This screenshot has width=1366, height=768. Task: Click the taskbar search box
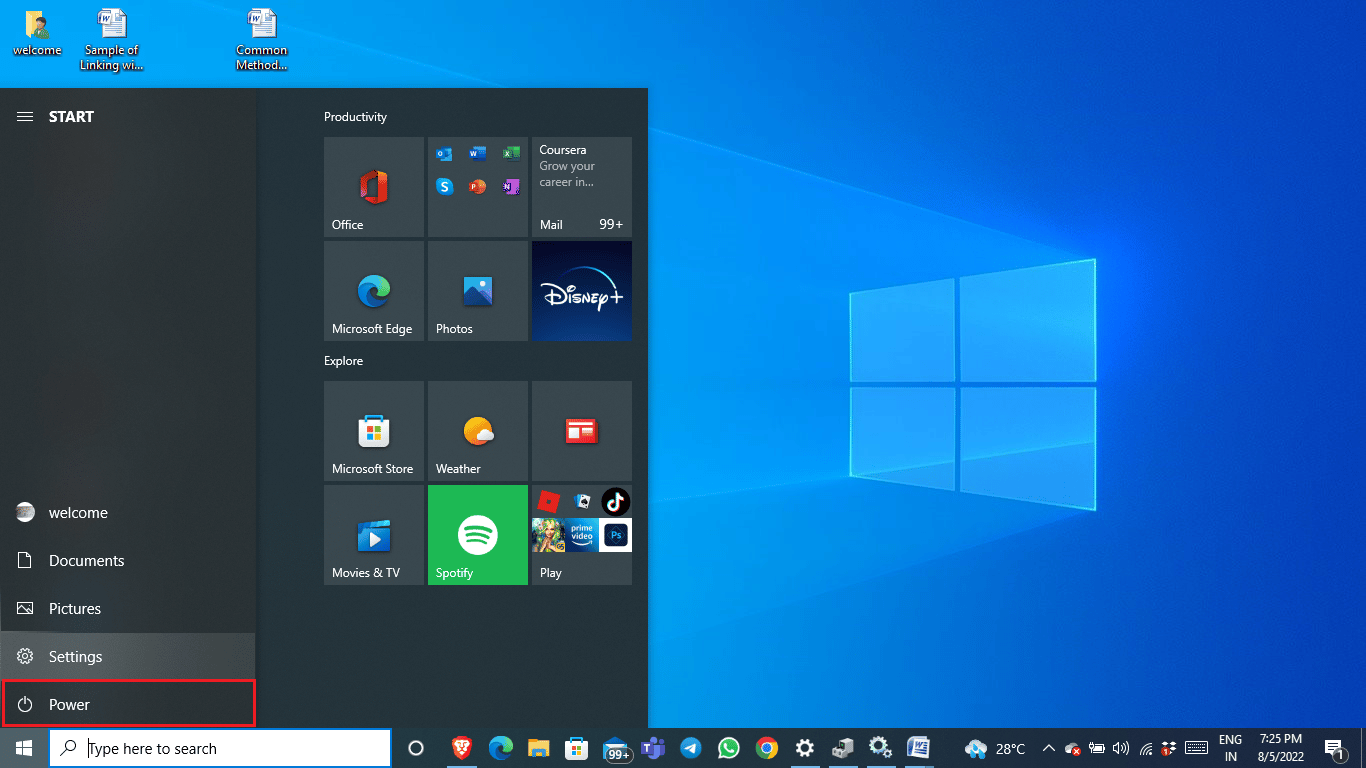point(220,748)
